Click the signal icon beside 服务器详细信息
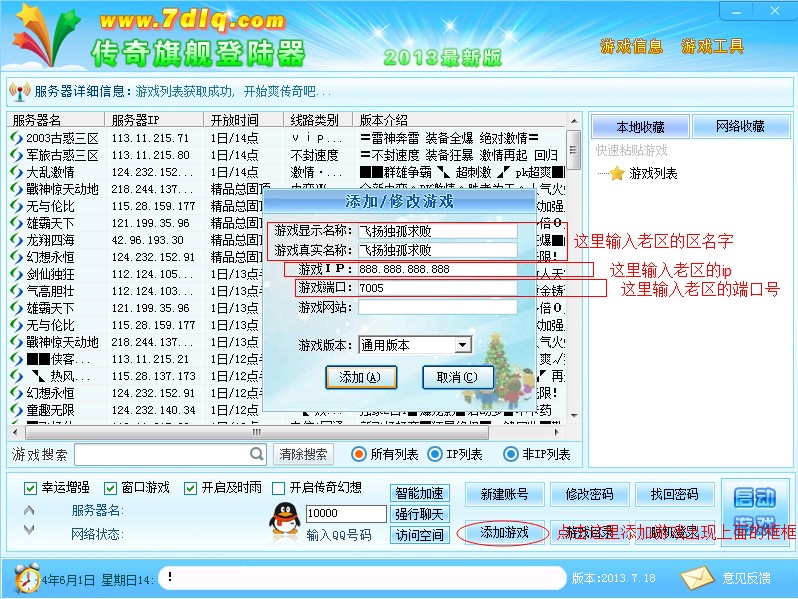 (19, 92)
